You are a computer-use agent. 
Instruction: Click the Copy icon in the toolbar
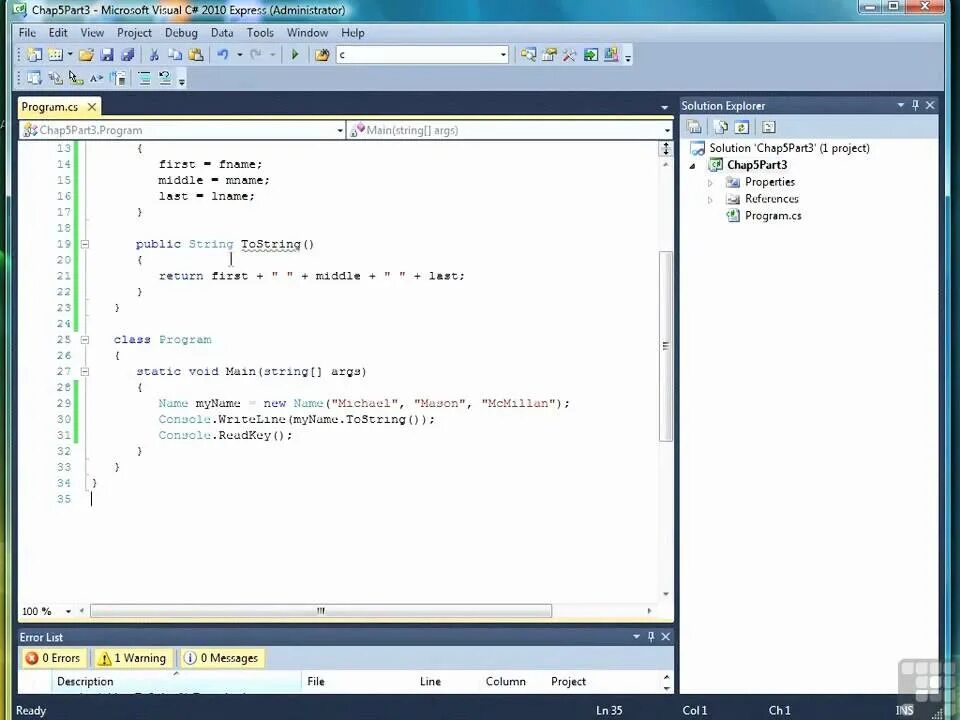tap(175, 55)
